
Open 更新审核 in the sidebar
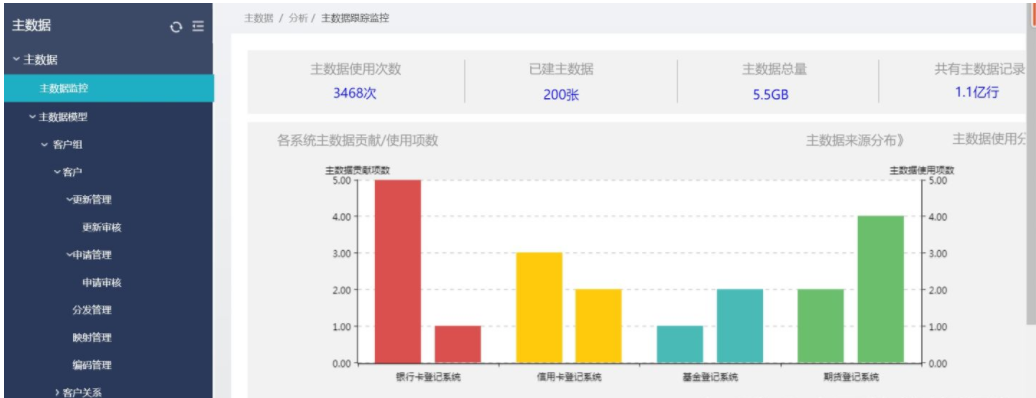(102, 227)
